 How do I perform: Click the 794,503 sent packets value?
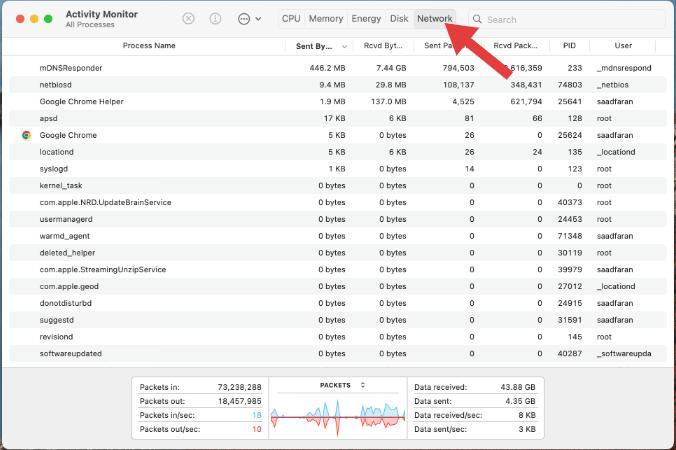coord(458,68)
